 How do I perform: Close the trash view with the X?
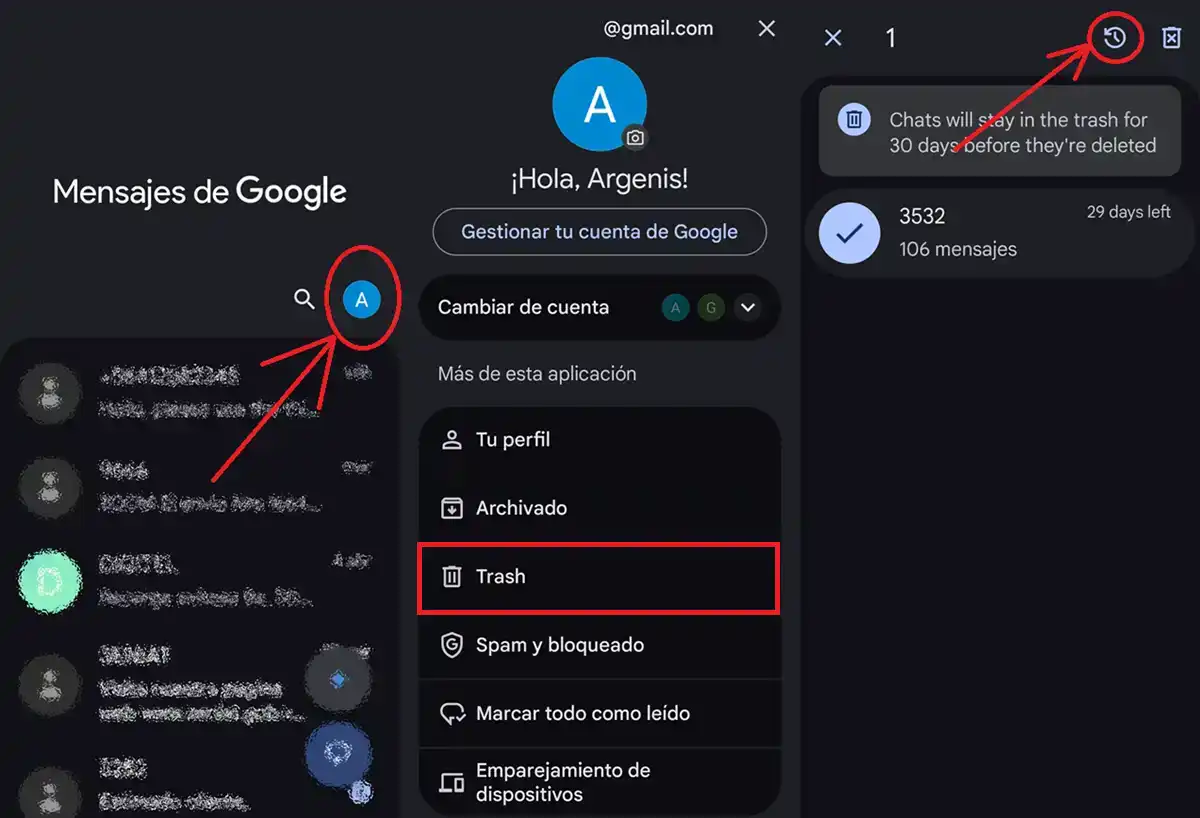tap(833, 37)
